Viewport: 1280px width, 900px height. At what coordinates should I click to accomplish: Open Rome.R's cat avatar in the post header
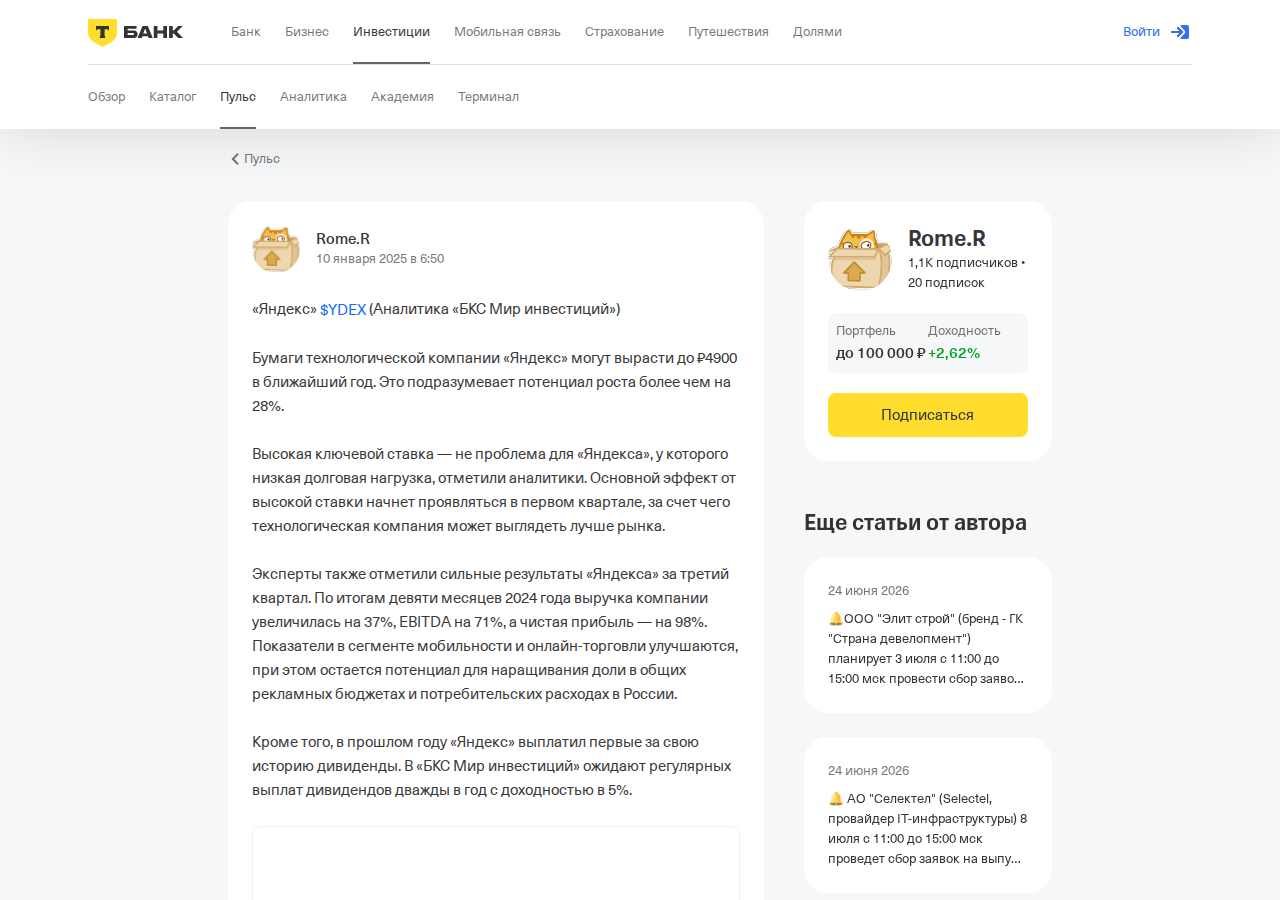click(x=276, y=249)
